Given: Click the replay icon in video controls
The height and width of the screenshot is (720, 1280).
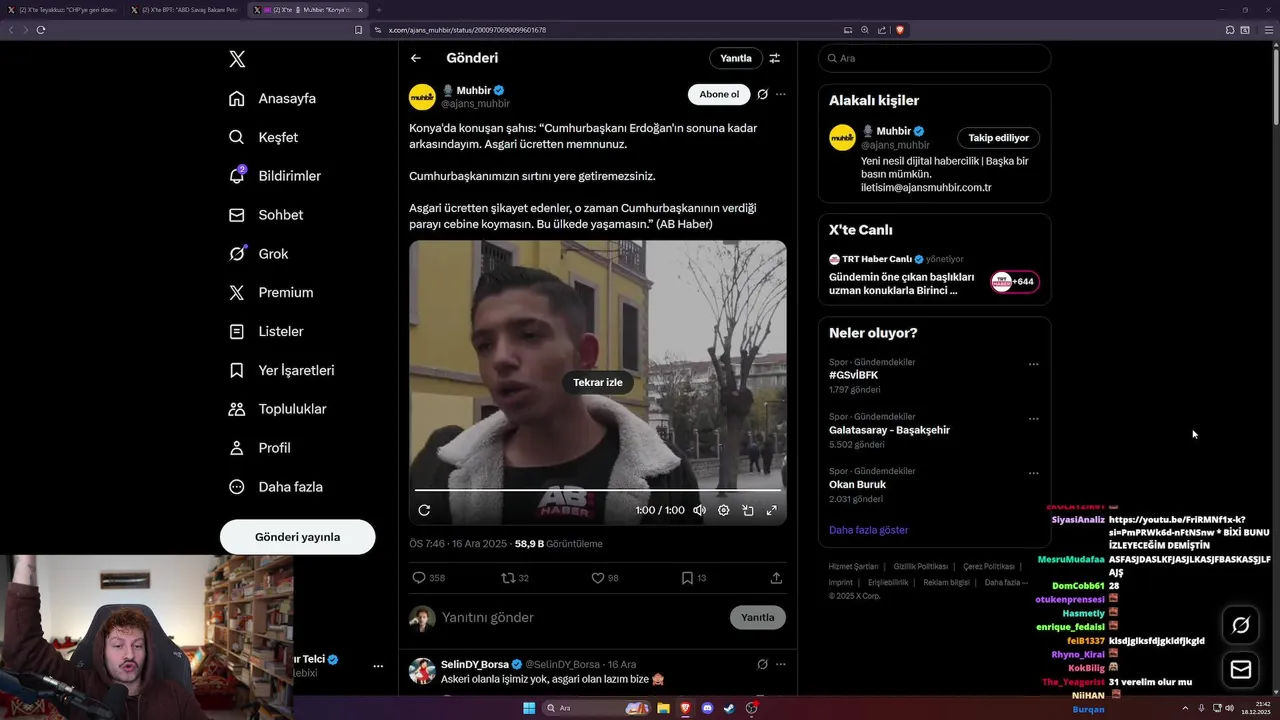Looking at the screenshot, I should (424, 510).
